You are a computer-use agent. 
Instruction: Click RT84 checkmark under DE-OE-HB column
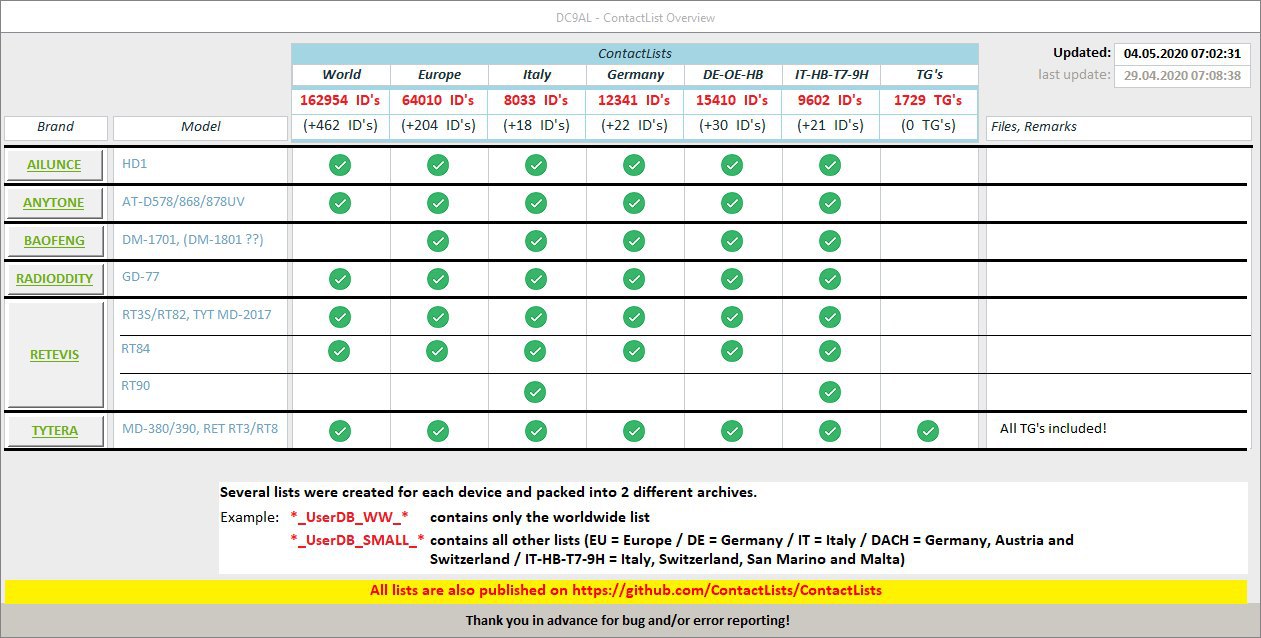coord(732,351)
